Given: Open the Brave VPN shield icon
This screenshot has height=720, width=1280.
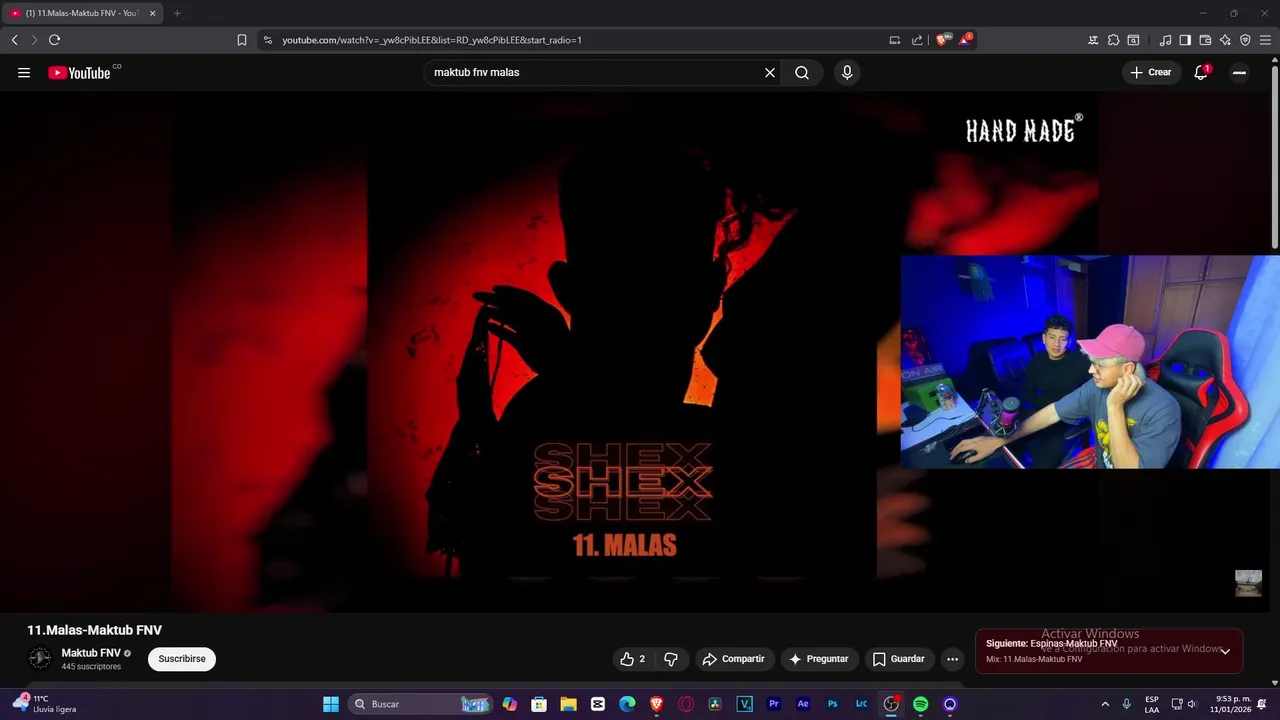Looking at the screenshot, I should click(x=1245, y=40).
